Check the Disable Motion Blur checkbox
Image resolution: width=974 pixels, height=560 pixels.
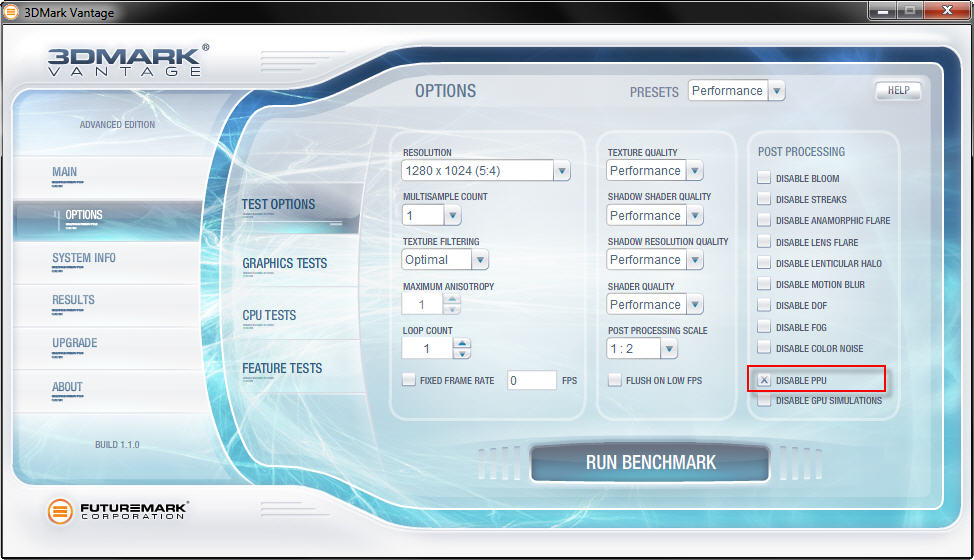(764, 284)
